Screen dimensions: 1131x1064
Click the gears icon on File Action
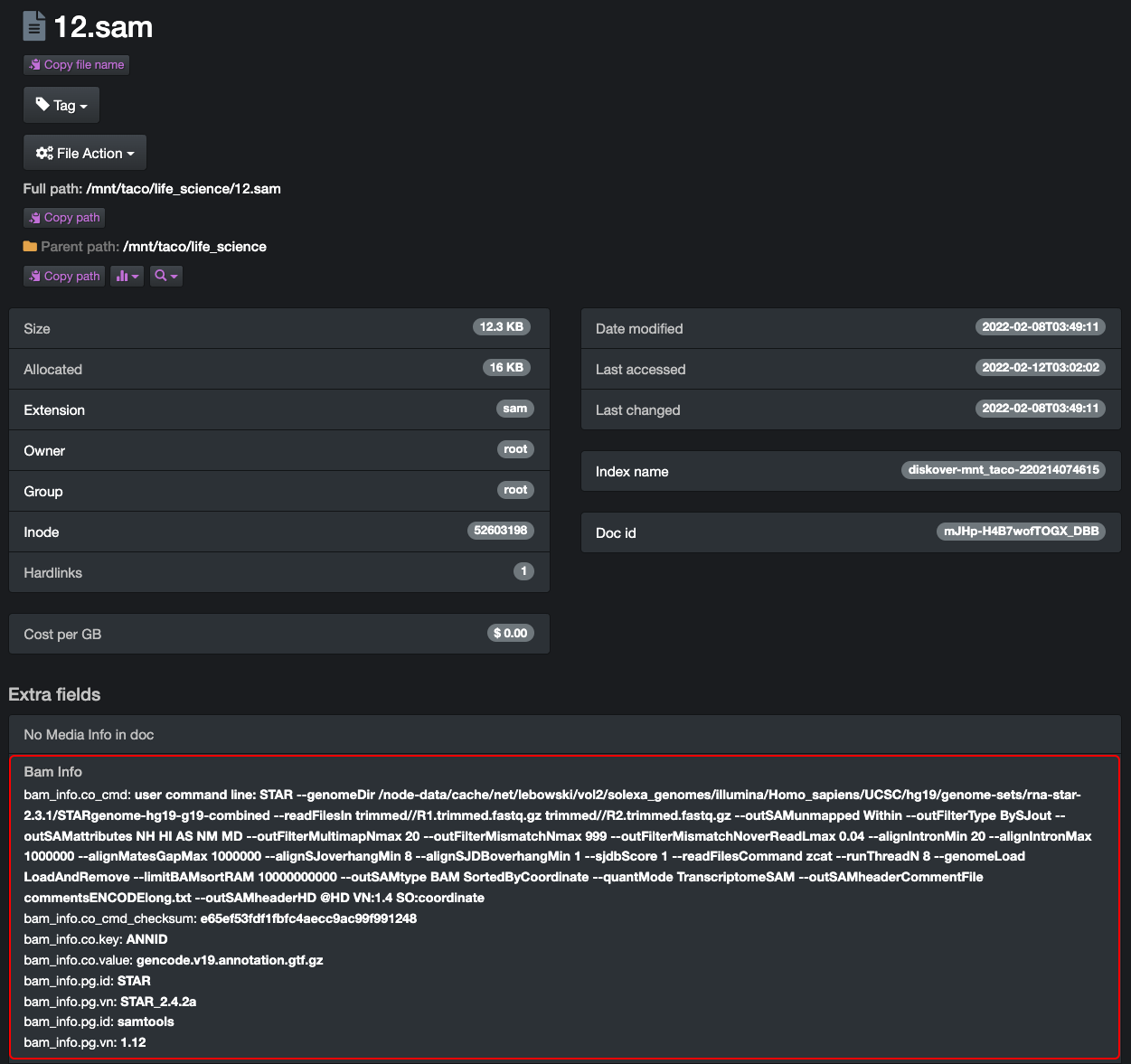(44, 154)
